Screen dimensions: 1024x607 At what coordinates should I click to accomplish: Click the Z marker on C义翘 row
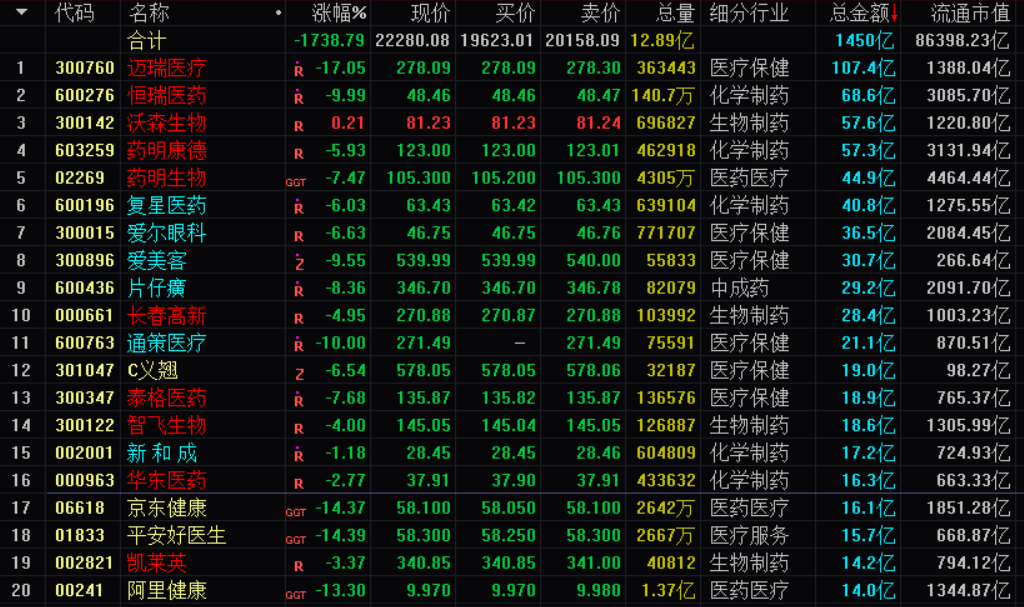click(299, 374)
